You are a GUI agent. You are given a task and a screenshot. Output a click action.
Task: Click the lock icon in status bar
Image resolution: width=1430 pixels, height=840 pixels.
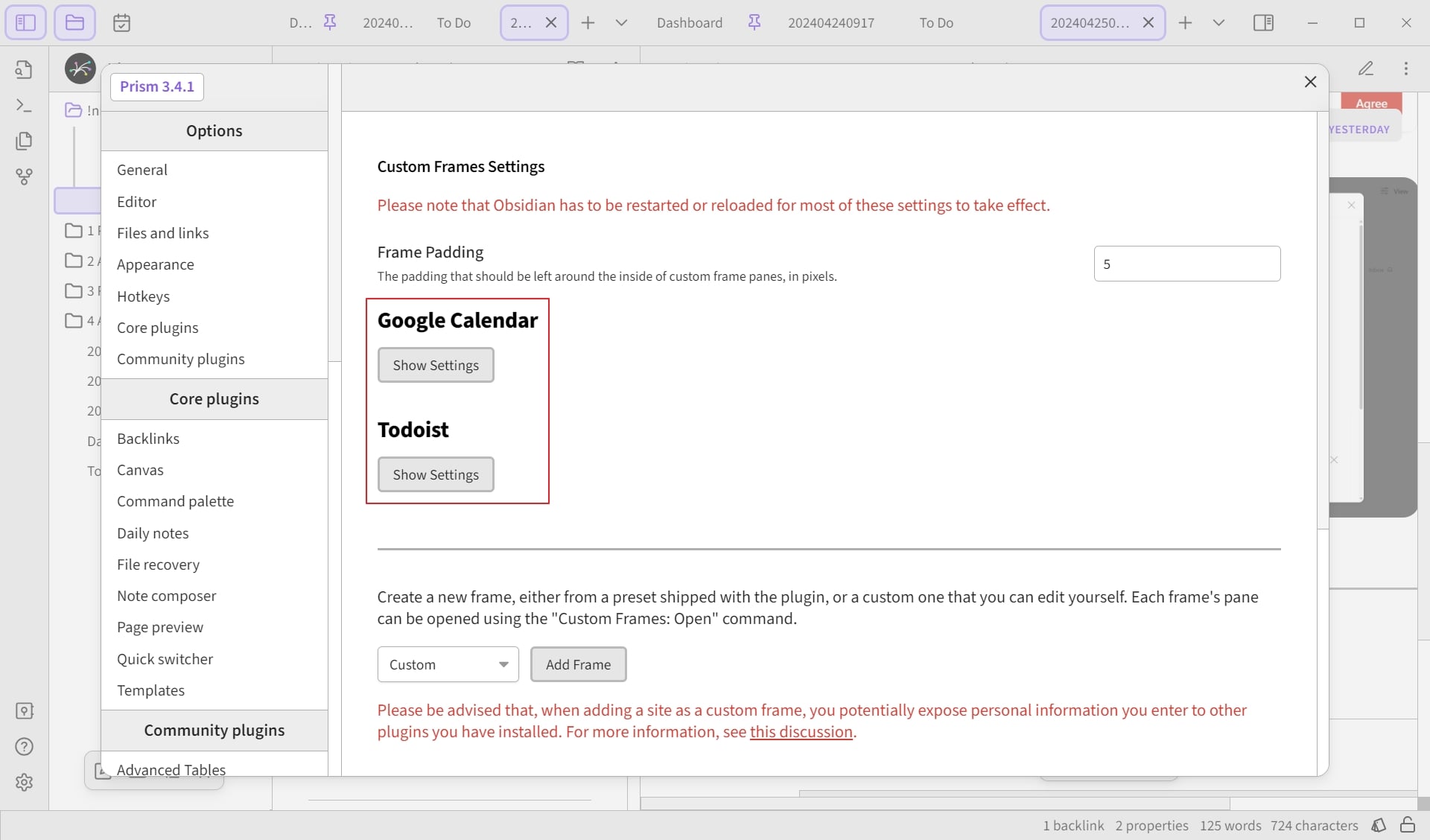[x=1408, y=825]
